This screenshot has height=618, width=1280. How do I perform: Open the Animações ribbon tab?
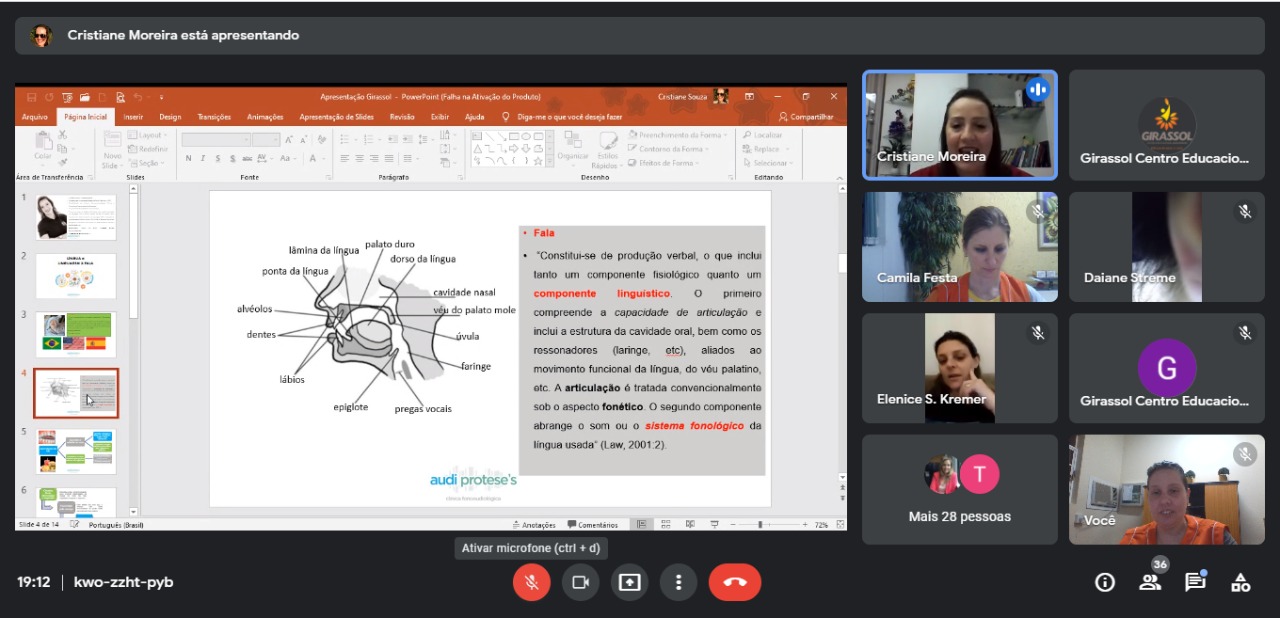[265, 117]
